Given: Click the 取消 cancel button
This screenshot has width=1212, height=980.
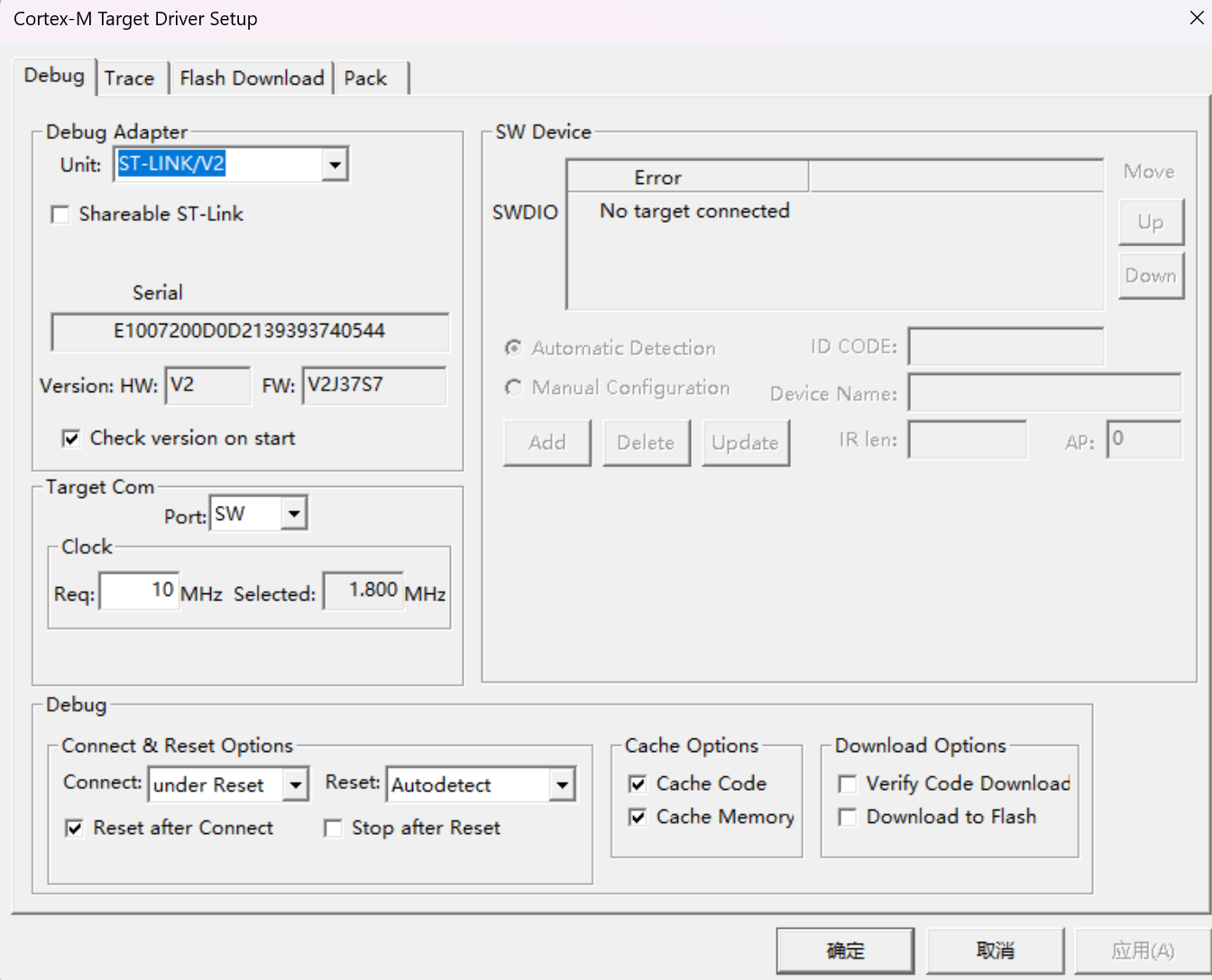Looking at the screenshot, I should pyautogui.click(x=995, y=950).
